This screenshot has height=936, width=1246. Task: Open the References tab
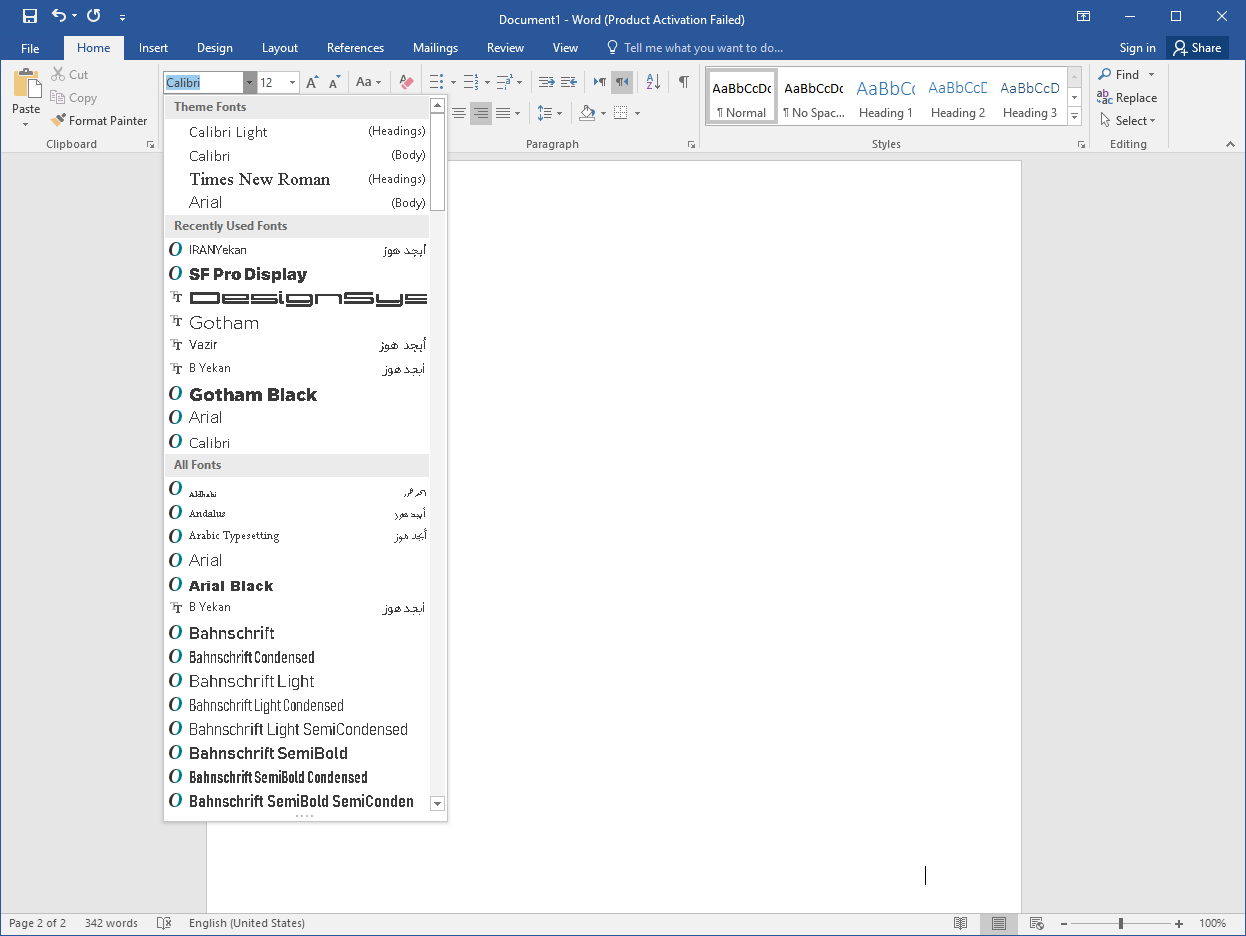pos(355,48)
